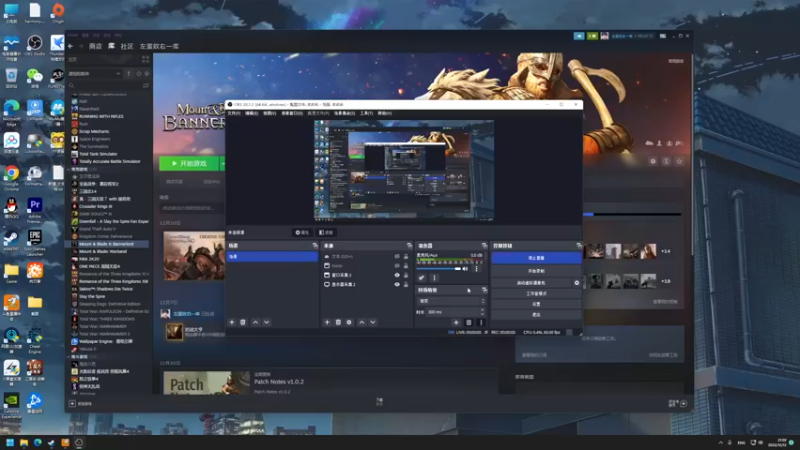Pop out the Controls dock panel
The image size is (800, 450).
(x=579, y=246)
